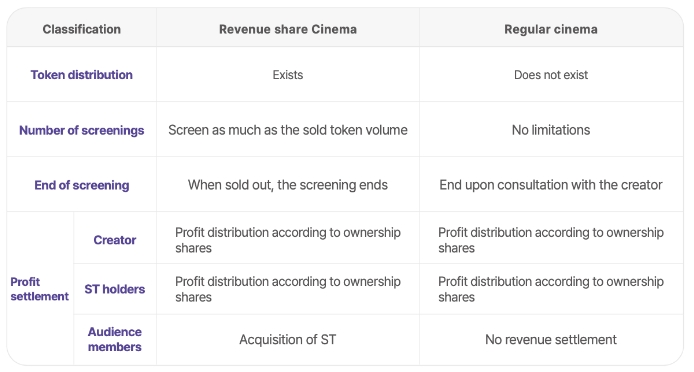Click Creator profit distribution under Regular cinema
Screen dimensions: 694x372
pos(551,240)
